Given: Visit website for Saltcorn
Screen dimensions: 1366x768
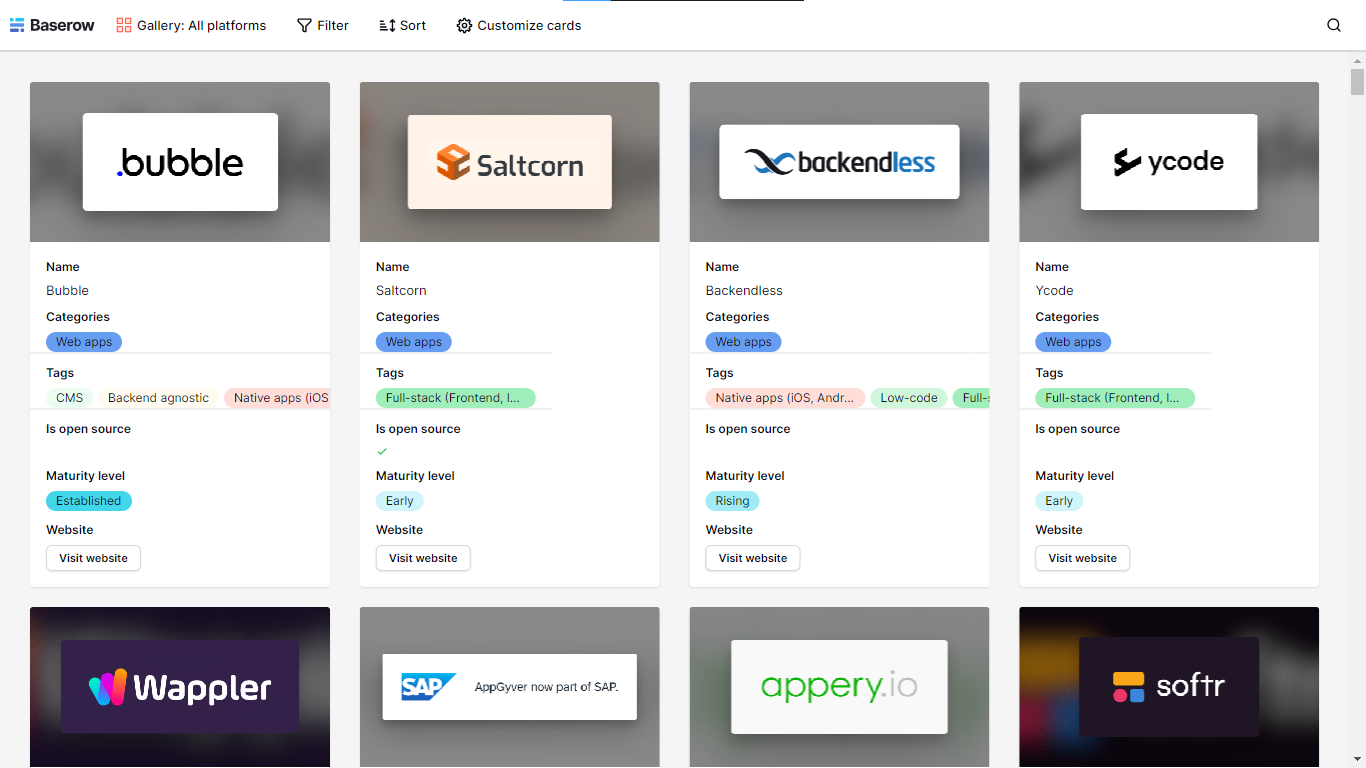Looking at the screenshot, I should coord(423,558).
